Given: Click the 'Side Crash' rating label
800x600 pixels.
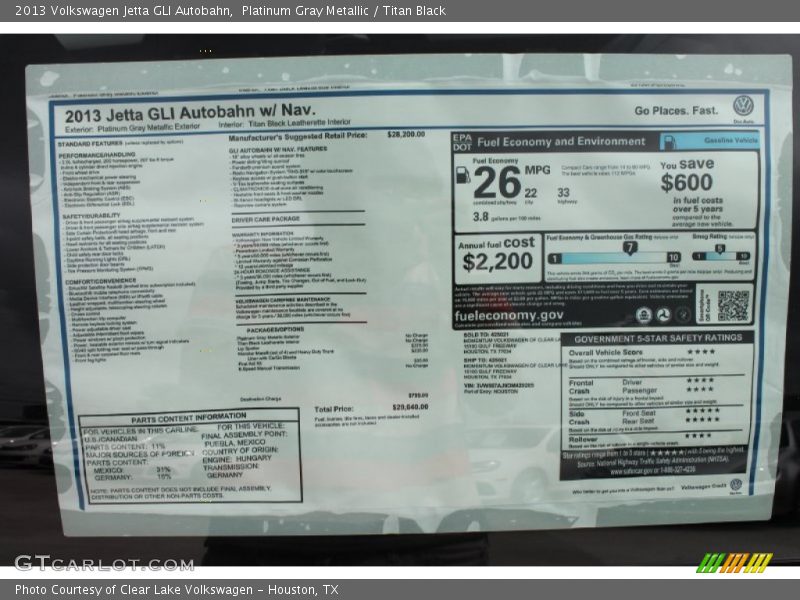Looking at the screenshot, I should 579,418.
